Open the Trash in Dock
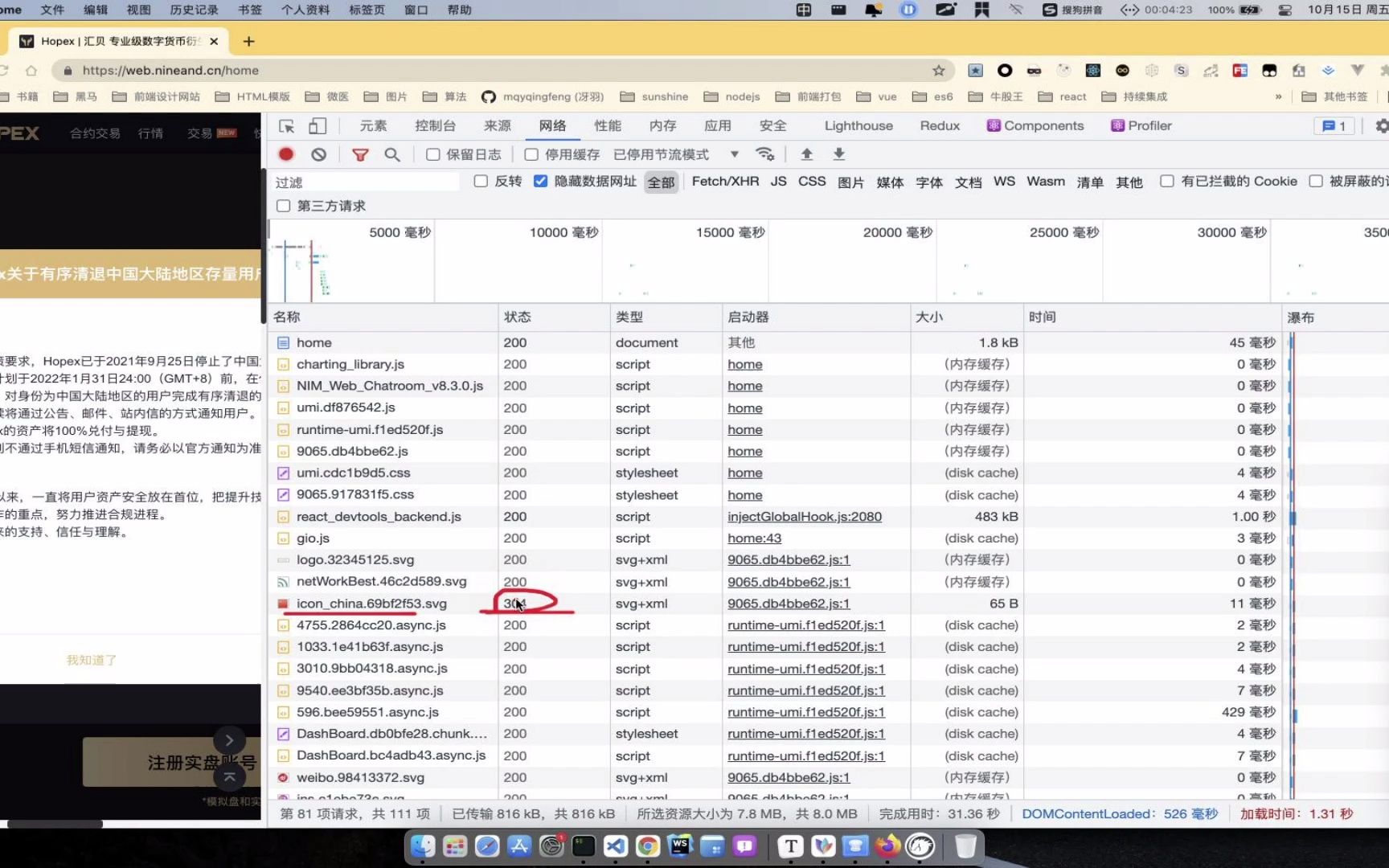Viewport: 1389px width, 868px height. [965, 845]
